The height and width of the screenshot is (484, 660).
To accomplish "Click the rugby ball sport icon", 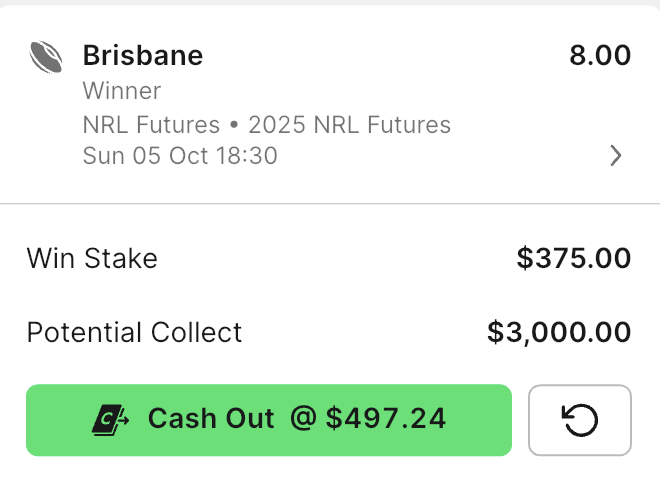I will click(x=46, y=57).
